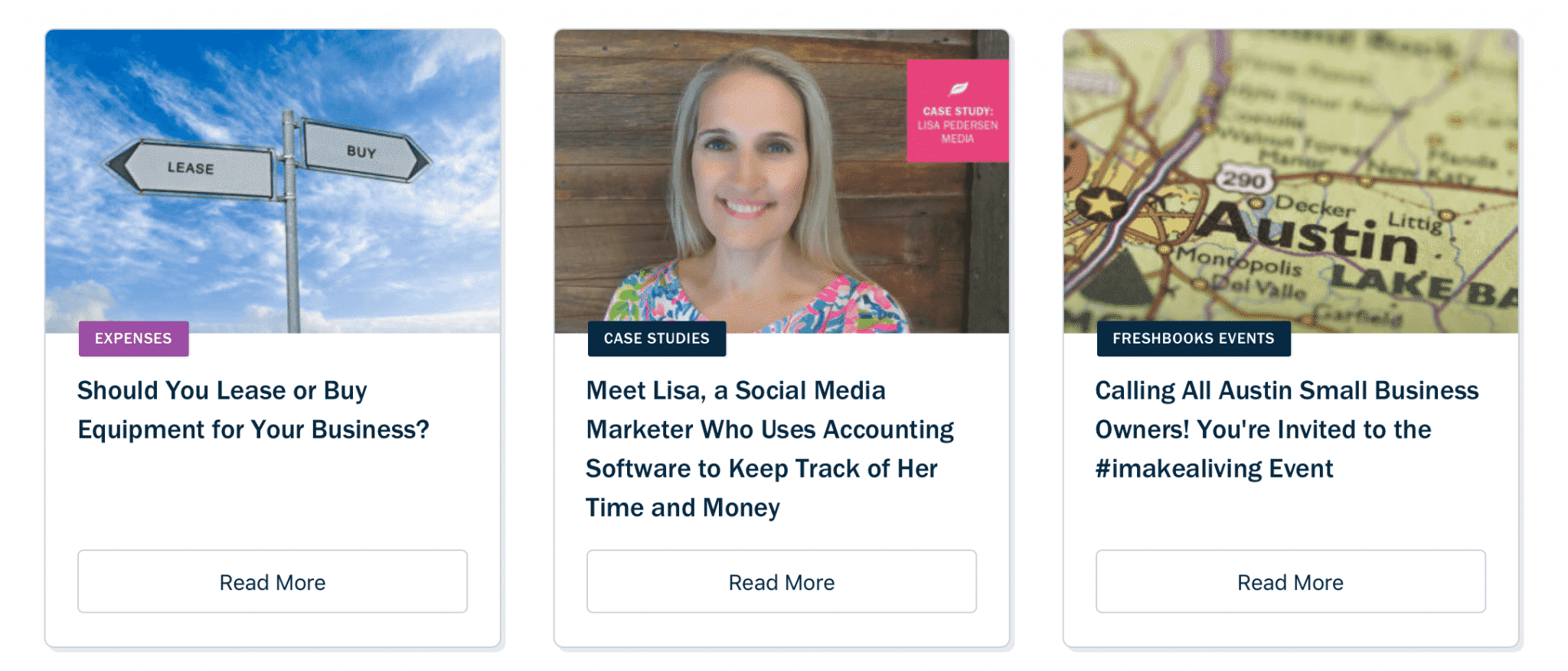
Task: Open 'Meet Lisa, a Social Media Marketer' headline
Action: tap(769, 449)
